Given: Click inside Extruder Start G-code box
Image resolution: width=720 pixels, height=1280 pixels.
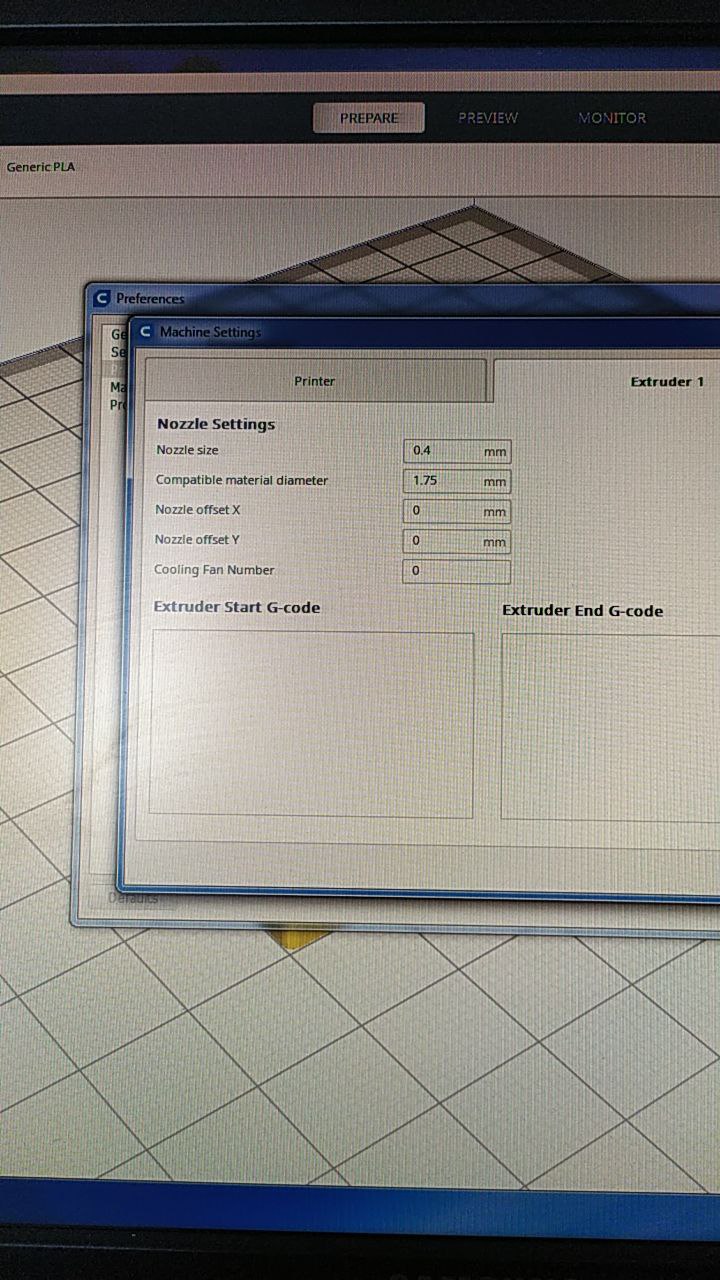Looking at the screenshot, I should (x=311, y=724).
